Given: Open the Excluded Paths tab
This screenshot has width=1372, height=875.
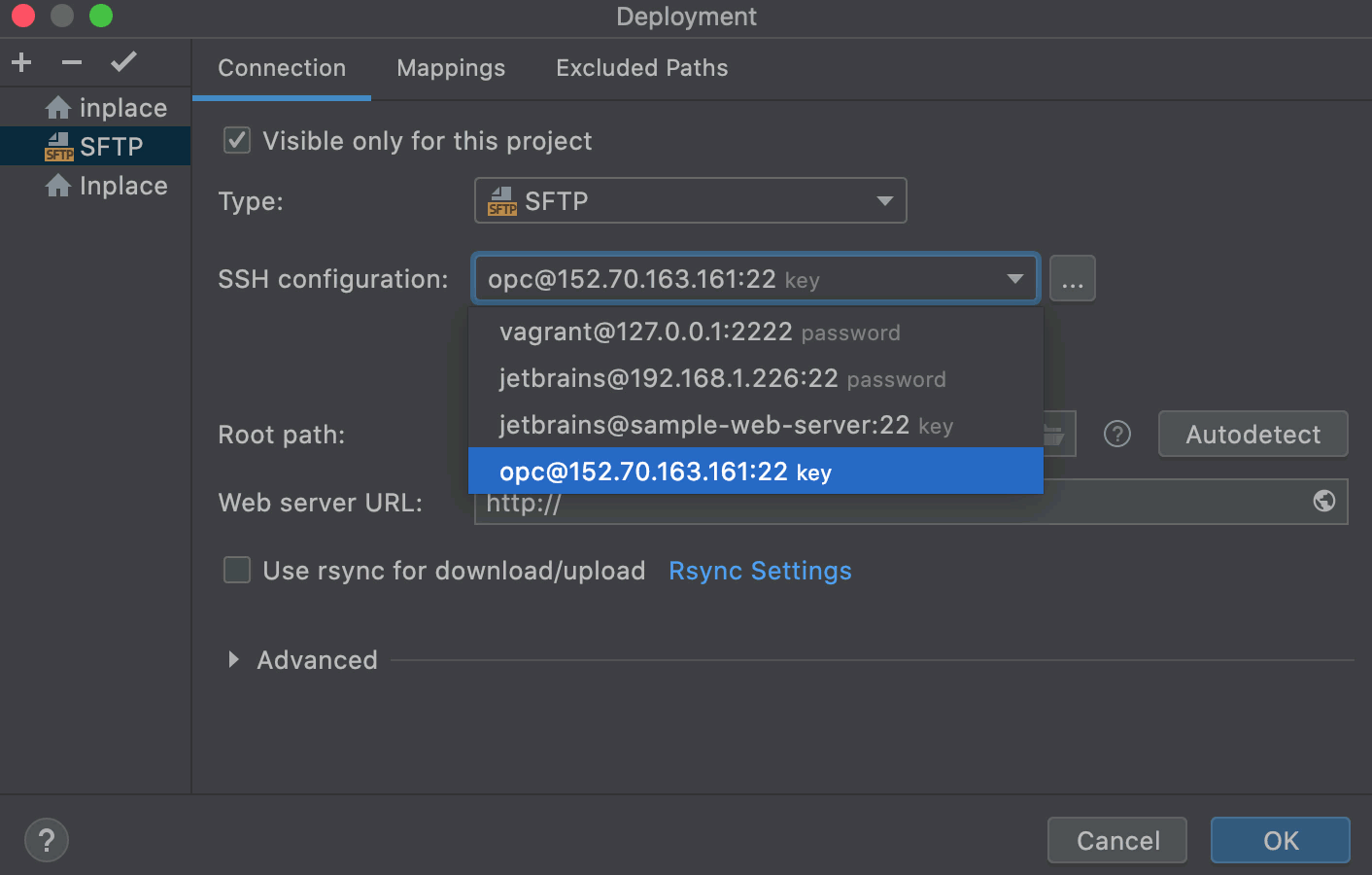Looking at the screenshot, I should pyautogui.click(x=641, y=68).
